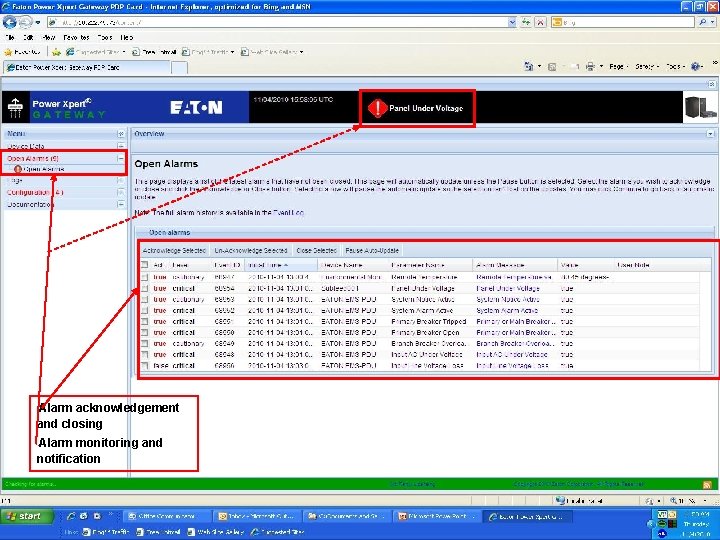Click the Internet Explorer quick launch icon
This screenshot has height=540, width=720.
[71, 516]
